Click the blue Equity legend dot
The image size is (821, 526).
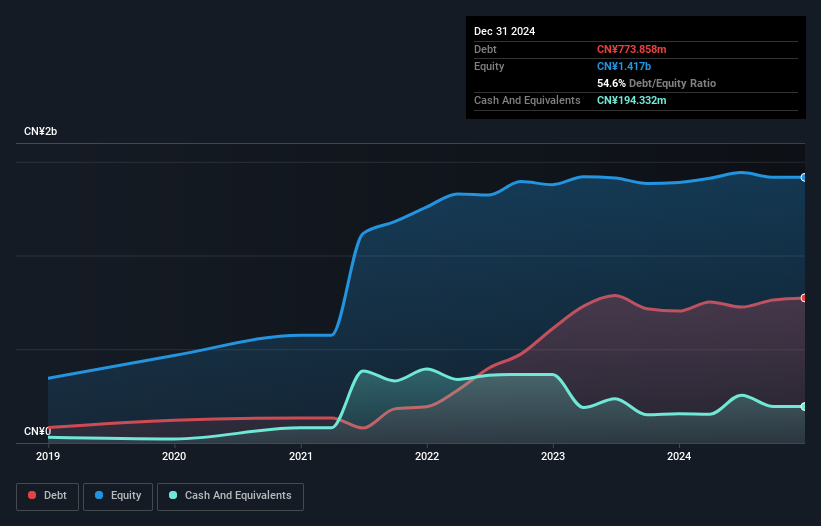99,495
